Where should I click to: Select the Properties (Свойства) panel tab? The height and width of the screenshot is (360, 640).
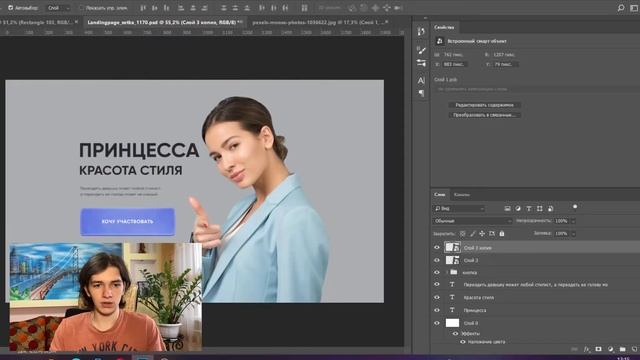coord(444,27)
